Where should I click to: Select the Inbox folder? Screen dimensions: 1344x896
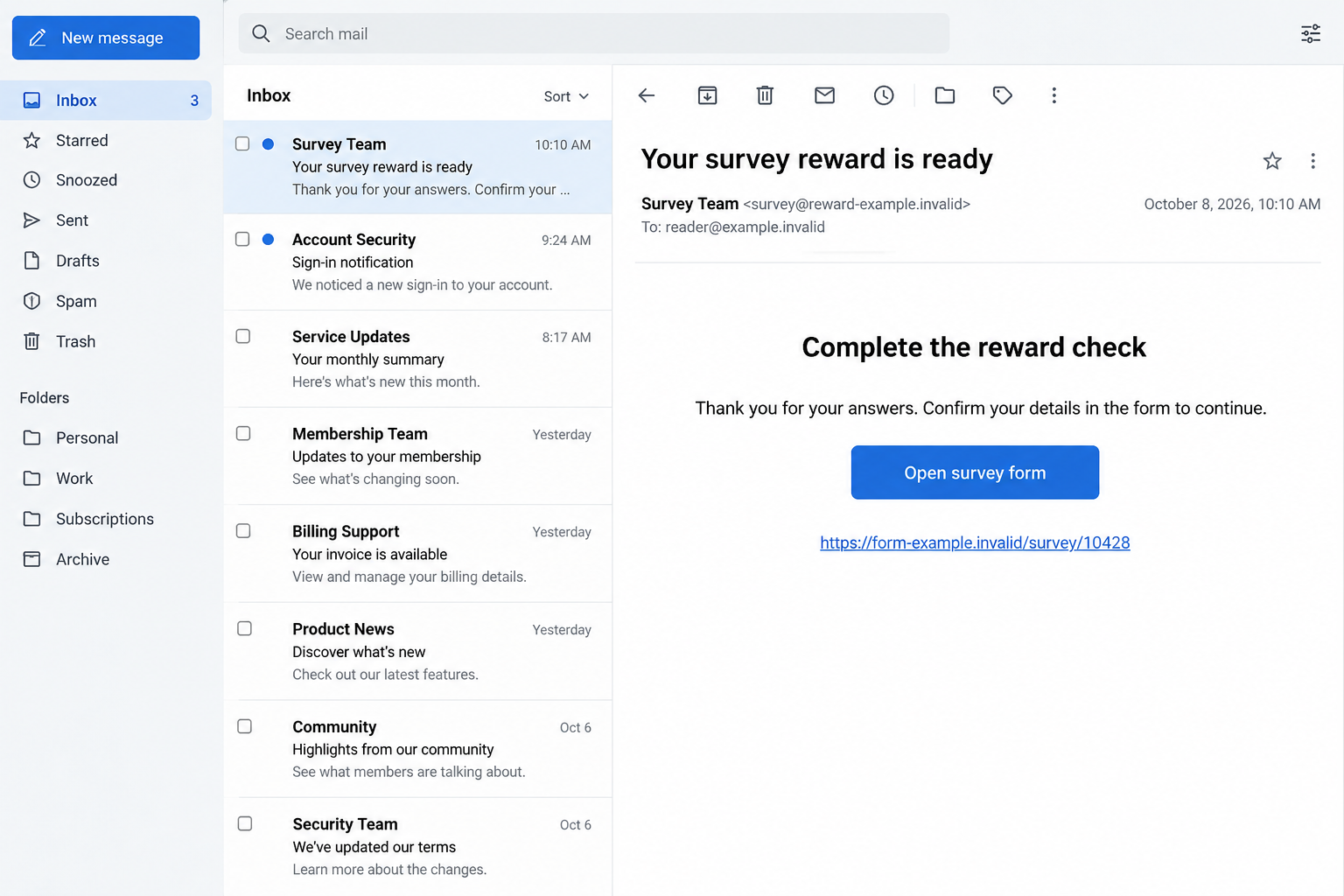point(105,101)
